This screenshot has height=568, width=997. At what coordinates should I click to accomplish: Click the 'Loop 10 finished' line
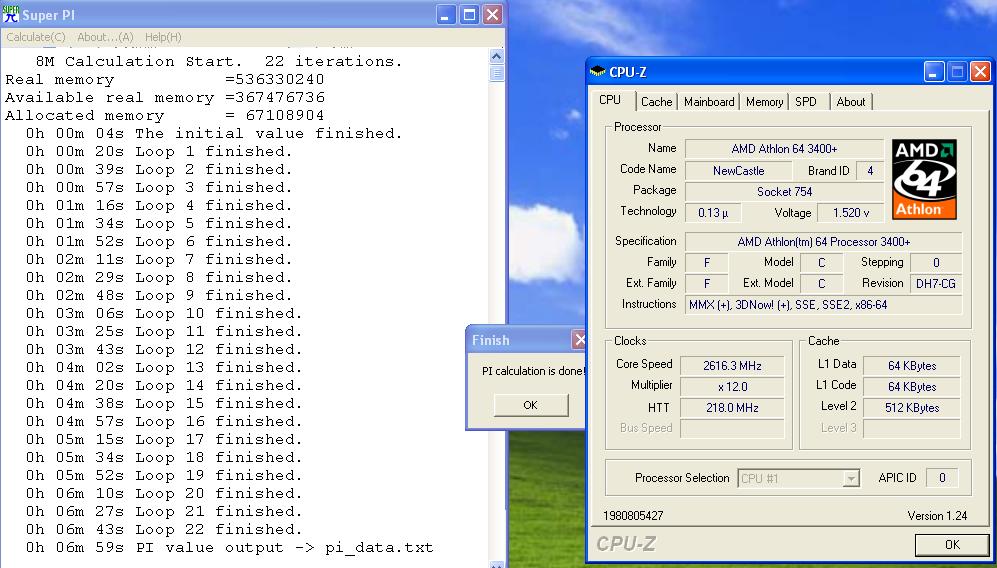(164, 314)
